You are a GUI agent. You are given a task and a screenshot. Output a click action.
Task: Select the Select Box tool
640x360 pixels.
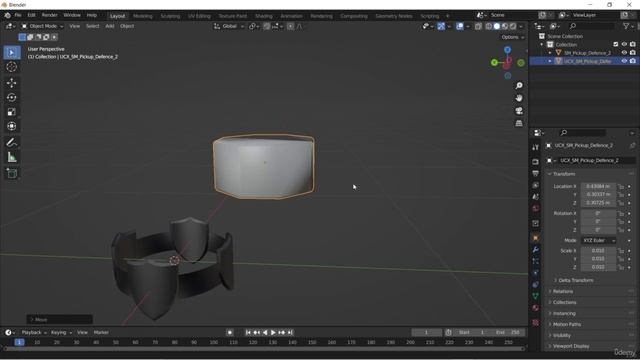pyautogui.click(x=11, y=53)
